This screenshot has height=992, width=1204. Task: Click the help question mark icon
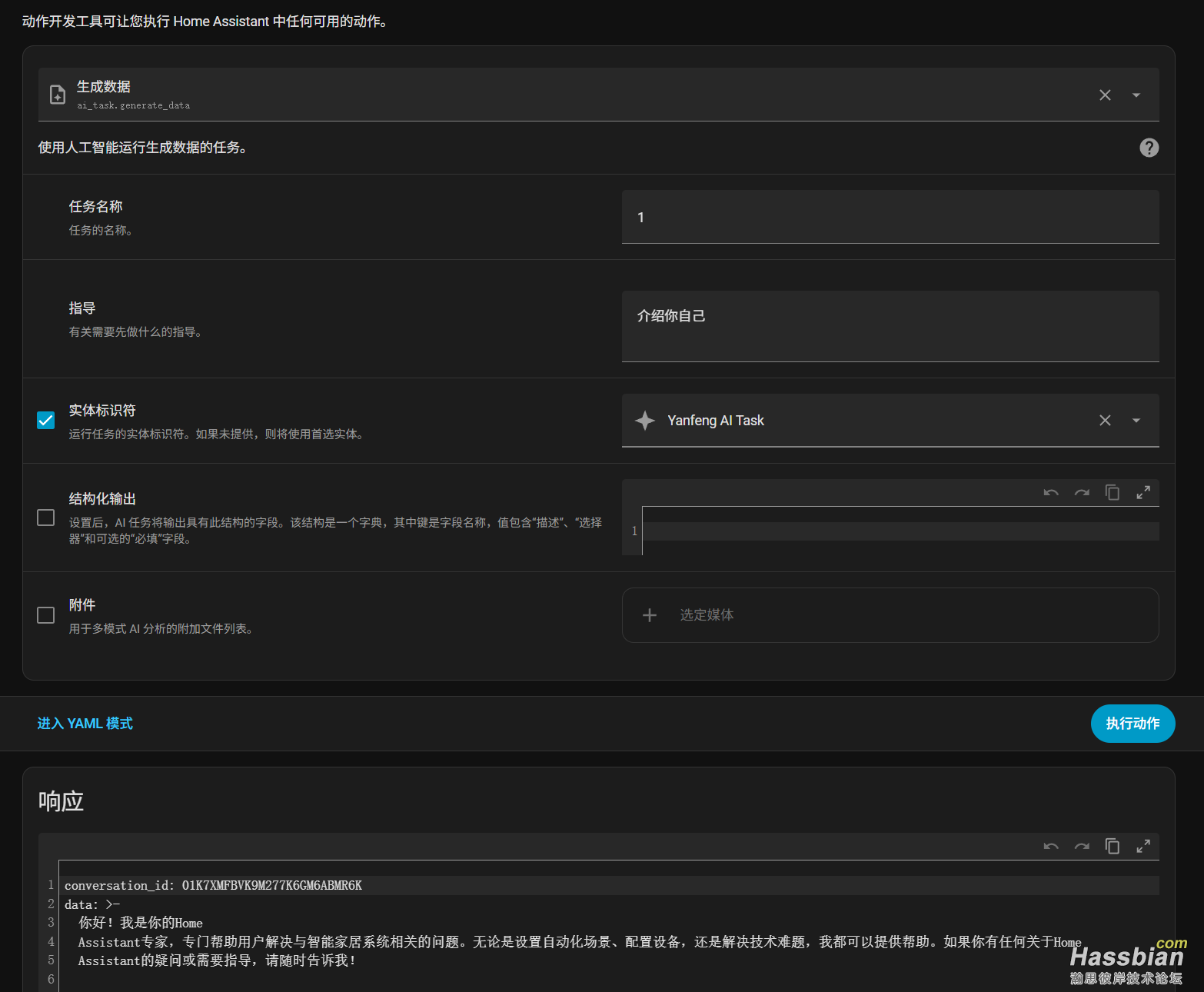pos(1149,148)
